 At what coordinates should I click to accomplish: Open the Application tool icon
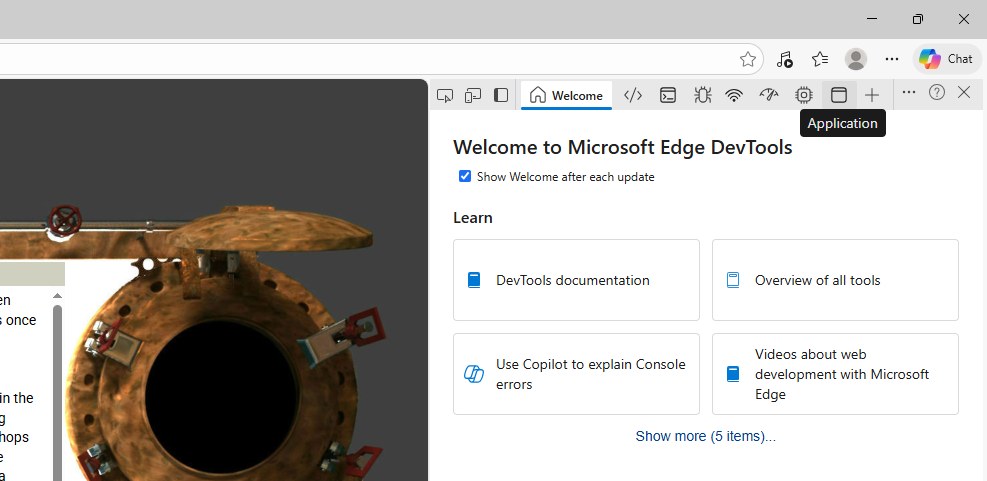click(x=839, y=95)
